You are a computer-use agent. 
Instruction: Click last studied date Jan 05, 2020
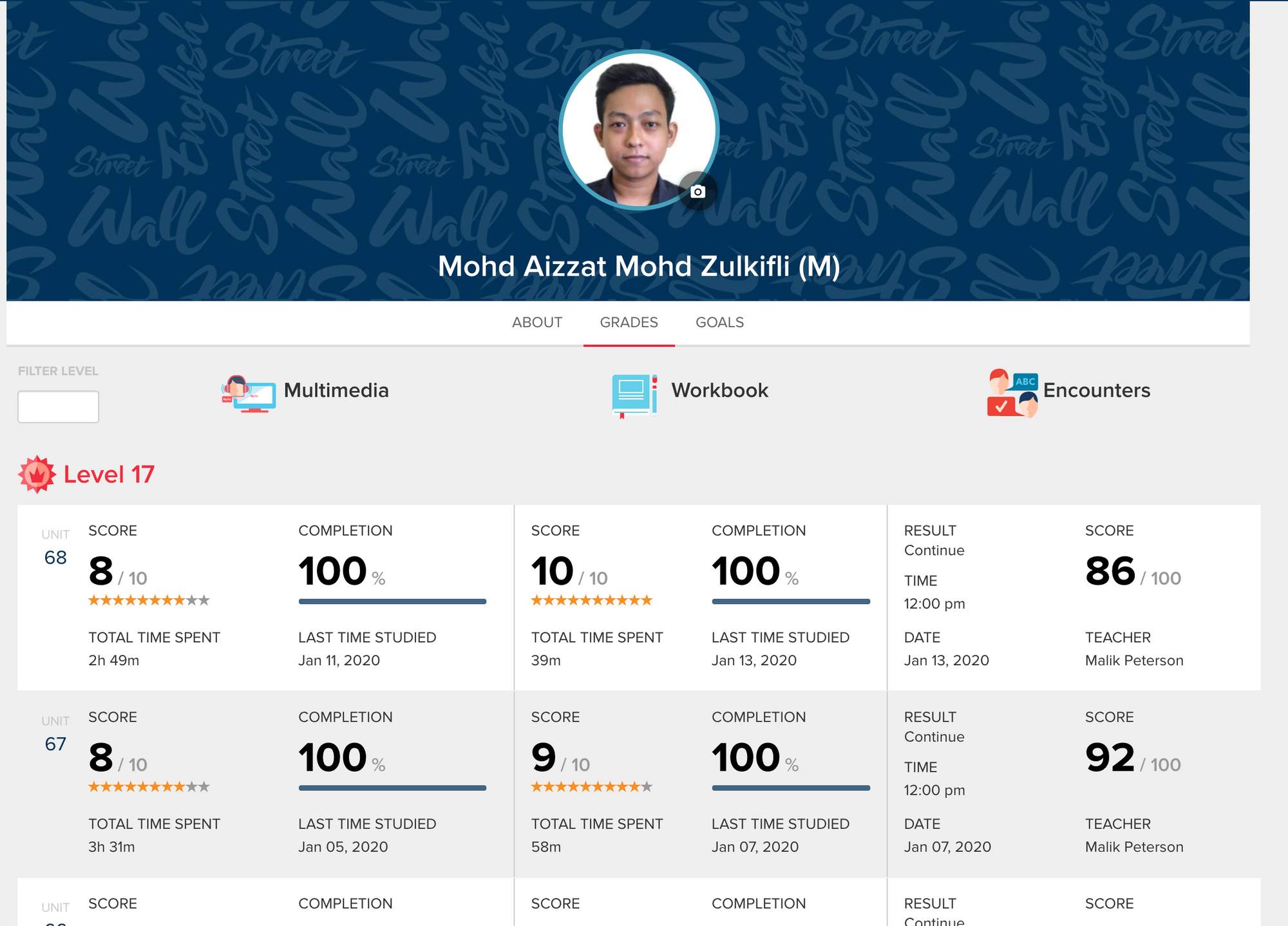tap(343, 847)
